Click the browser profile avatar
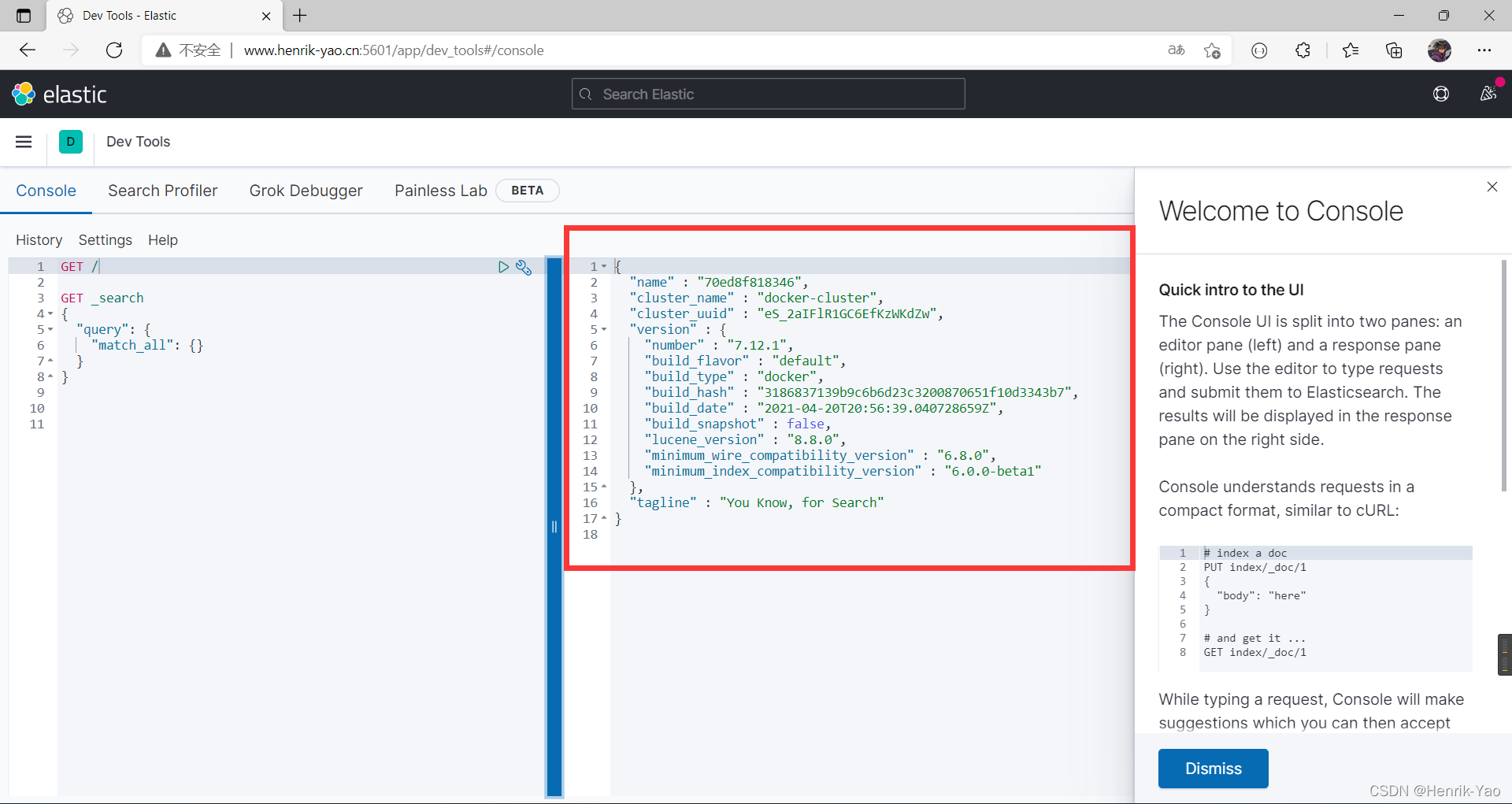The height and width of the screenshot is (804, 1512). tap(1440, 50)
